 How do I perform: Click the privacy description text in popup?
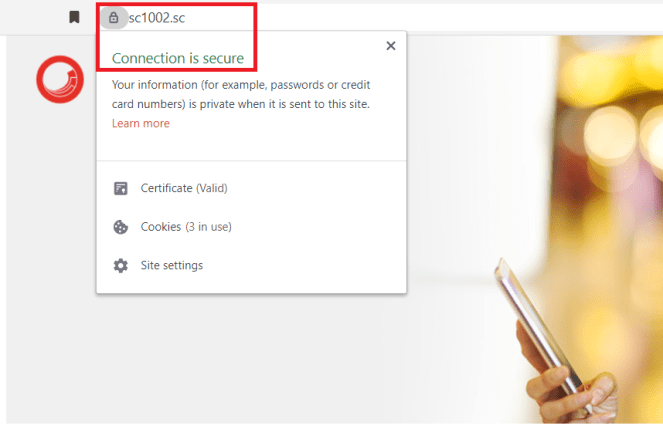pyautogui.click(x=241, y=94)
